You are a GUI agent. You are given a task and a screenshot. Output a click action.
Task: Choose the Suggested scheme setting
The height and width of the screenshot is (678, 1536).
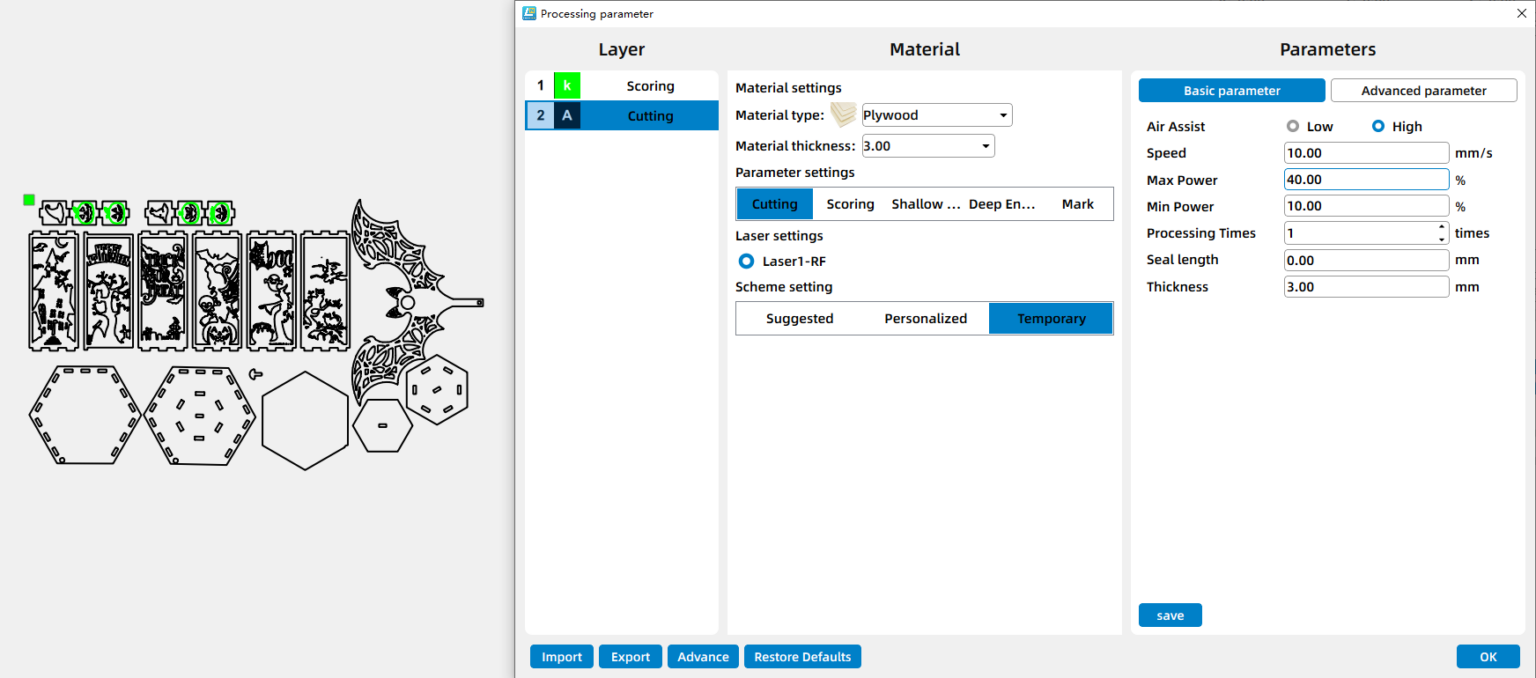click(799, 319)
